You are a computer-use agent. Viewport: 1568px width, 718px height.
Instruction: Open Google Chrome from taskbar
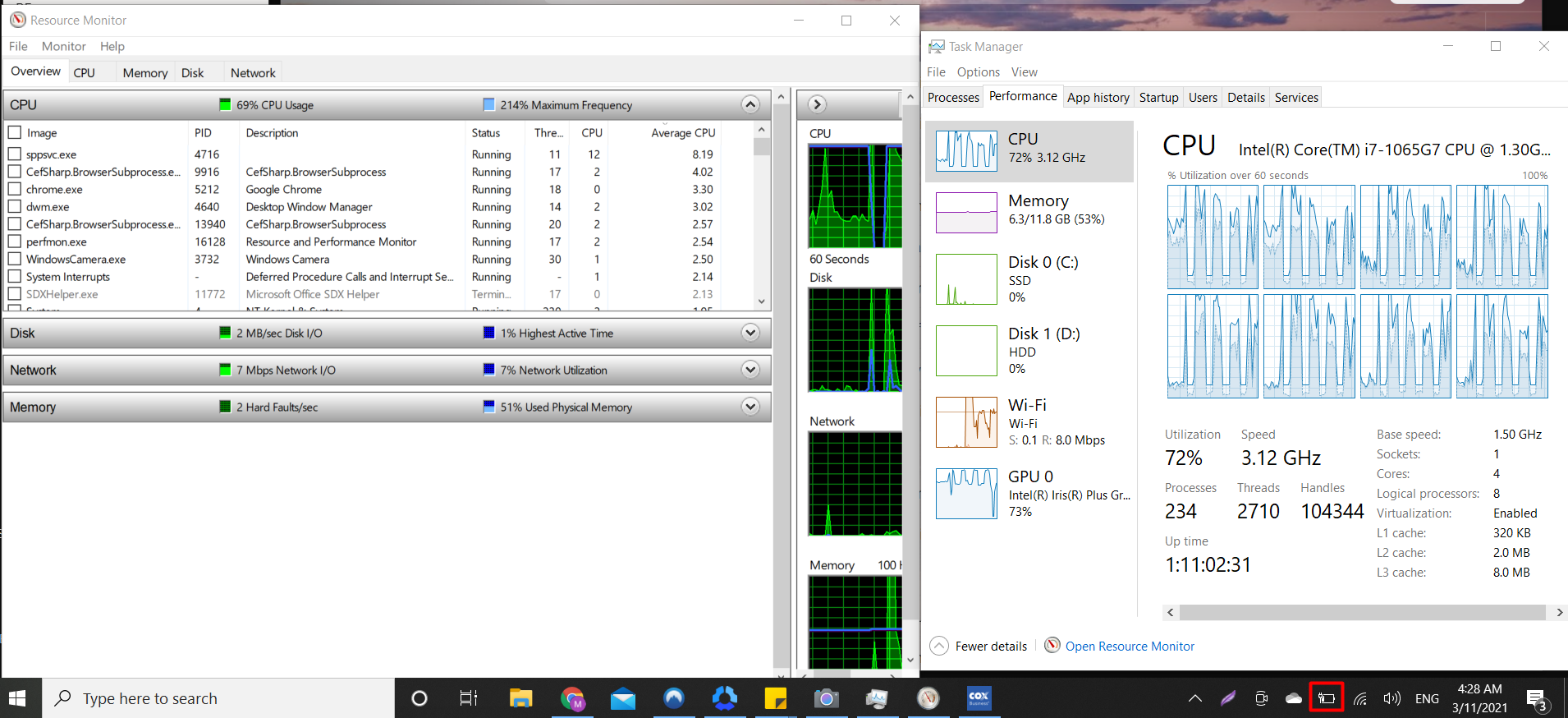pos(573,698)
